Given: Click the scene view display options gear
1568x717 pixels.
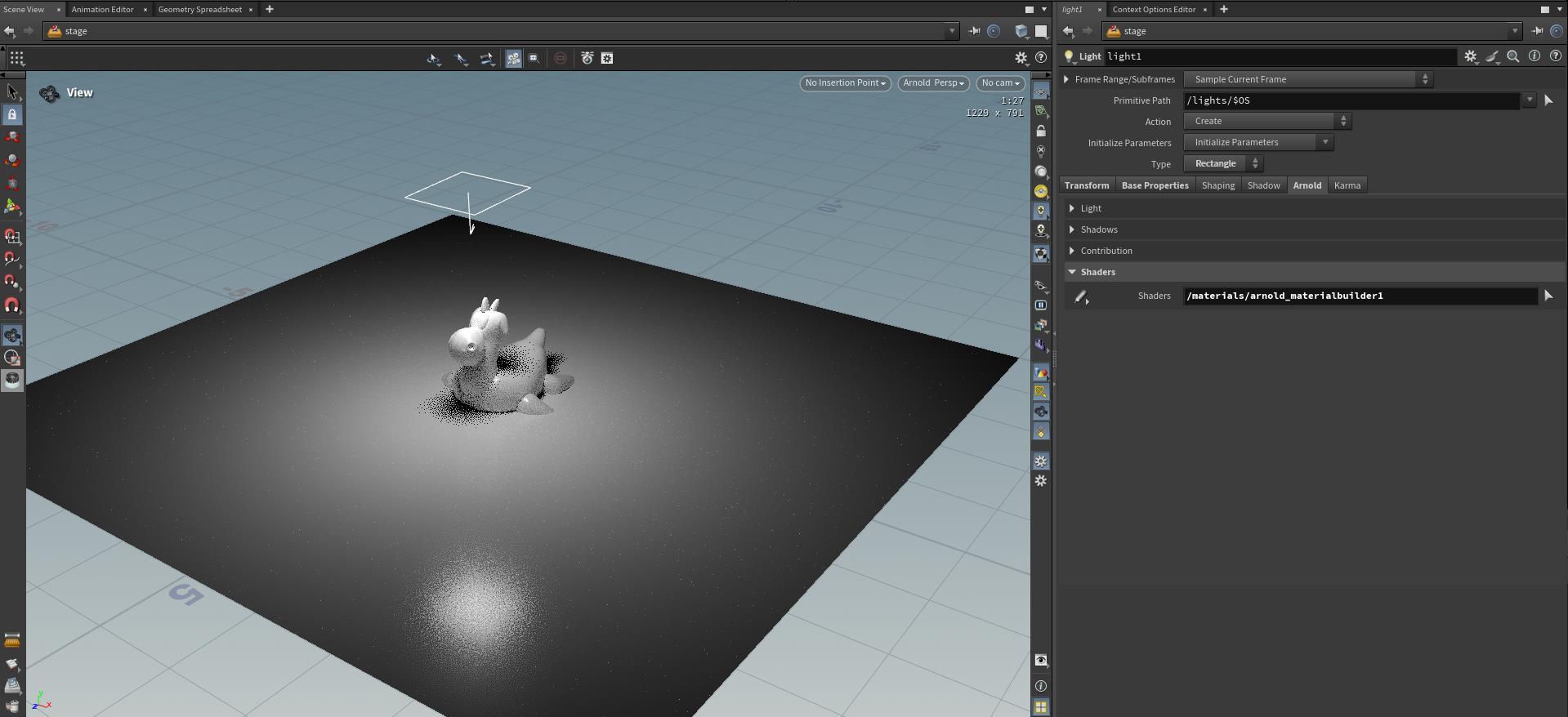Looking at the screenshot, I should coord(1021,58).
